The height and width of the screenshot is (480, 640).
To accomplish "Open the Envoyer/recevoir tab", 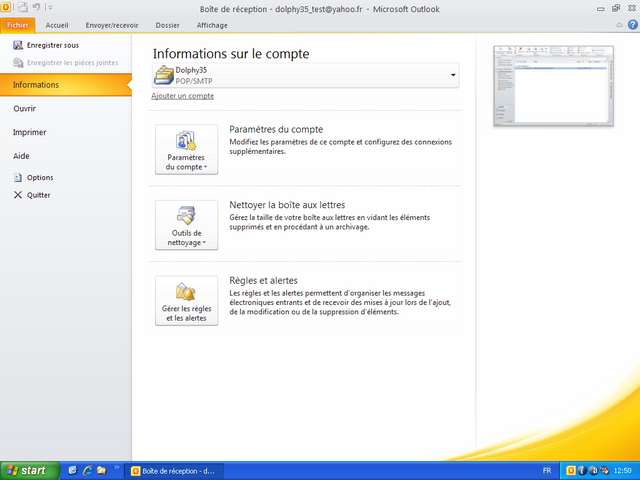I will coord(112,25).
